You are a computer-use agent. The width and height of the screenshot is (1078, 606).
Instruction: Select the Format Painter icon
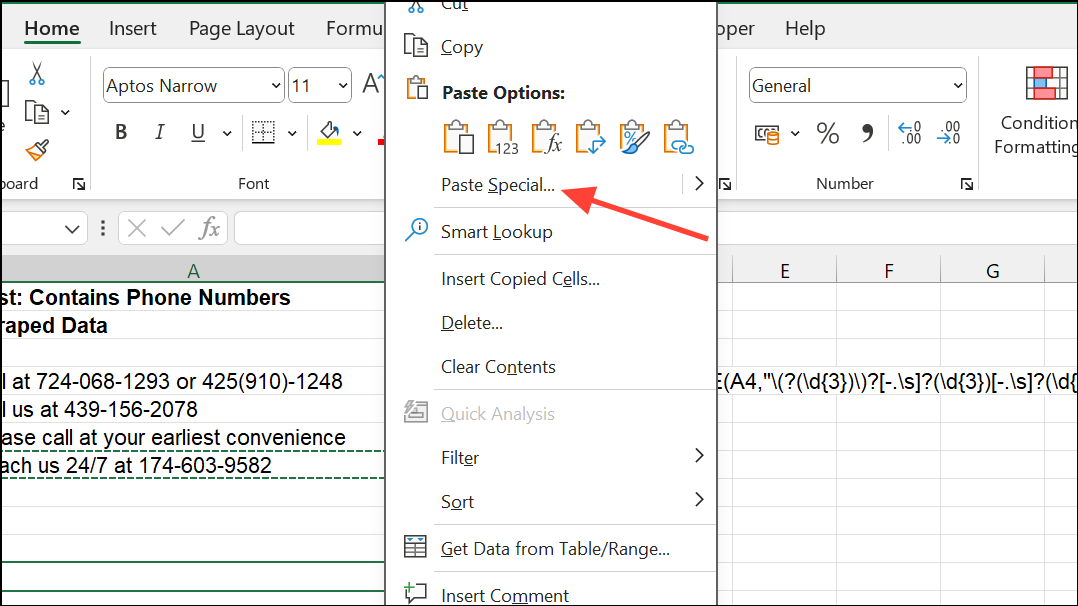(x=35, y=148)
